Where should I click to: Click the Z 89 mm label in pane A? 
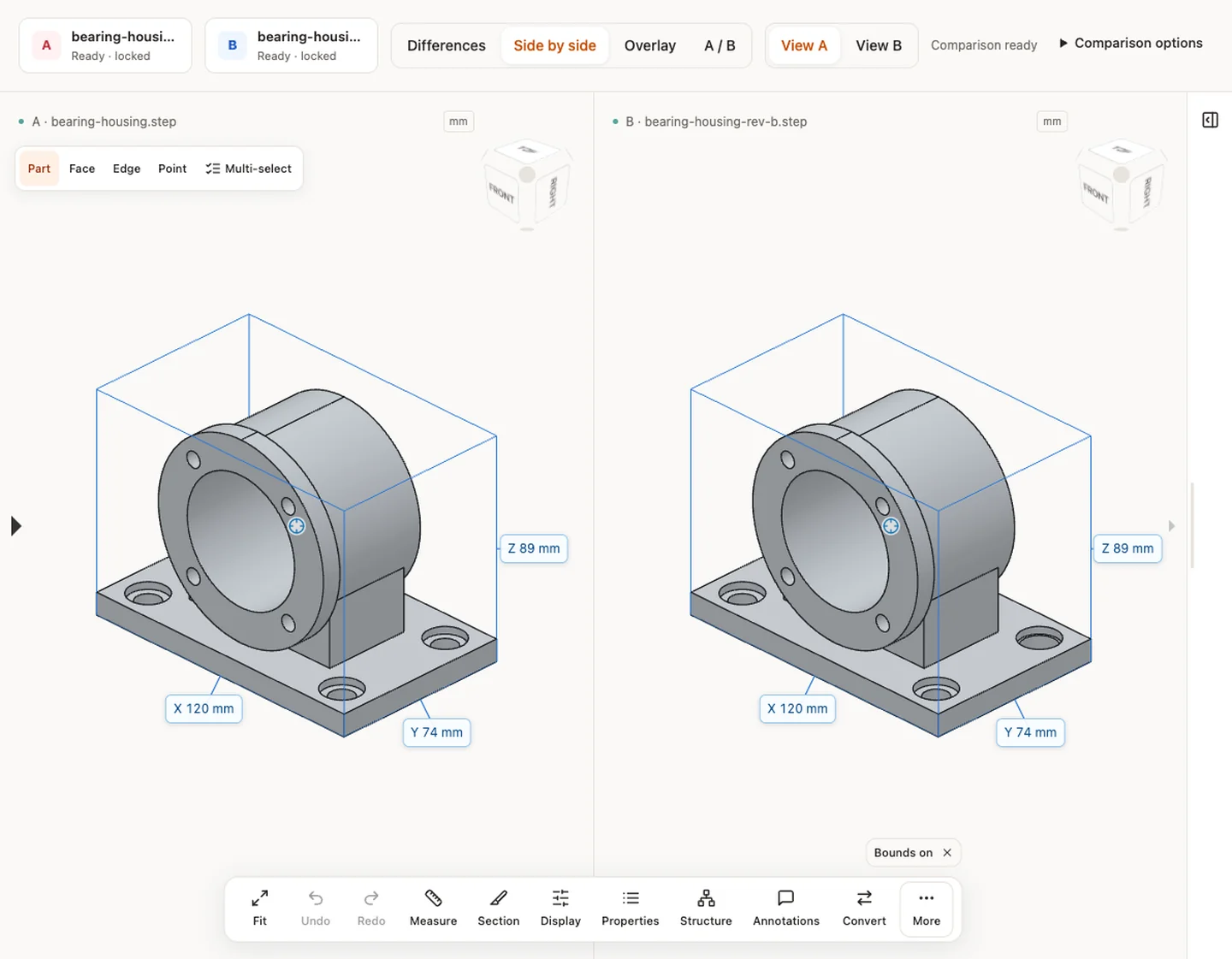click(534, 548)
